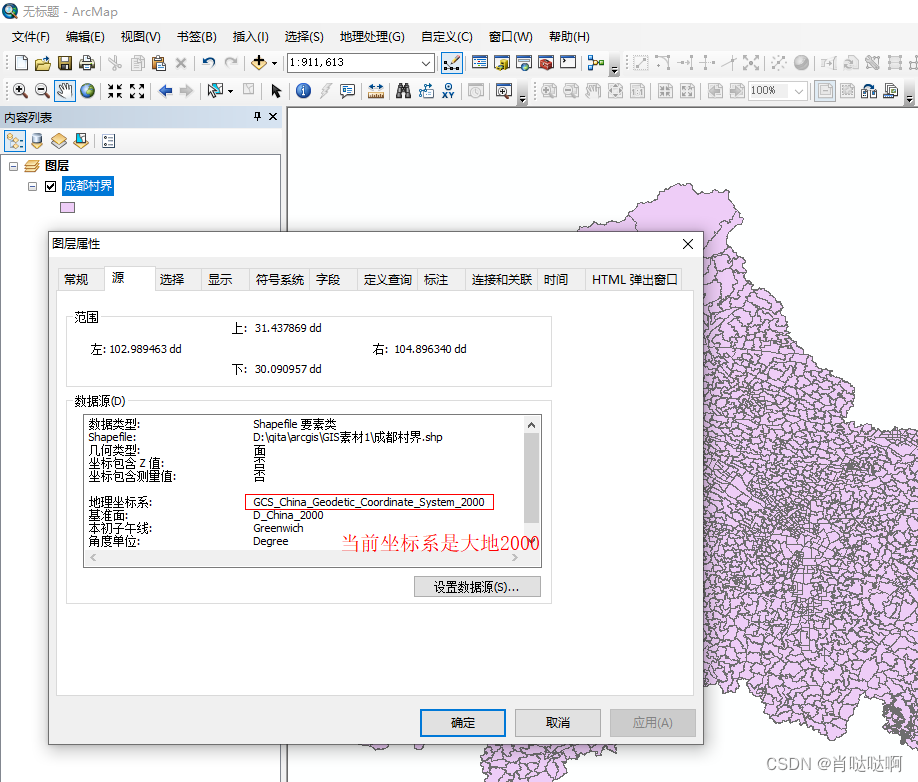Image resolution: width=918 pixels, height=782 pixels.
Task: Click the GCS_China_Geodetic_Coordinate_System_2000 text
Action: (369, 502)
